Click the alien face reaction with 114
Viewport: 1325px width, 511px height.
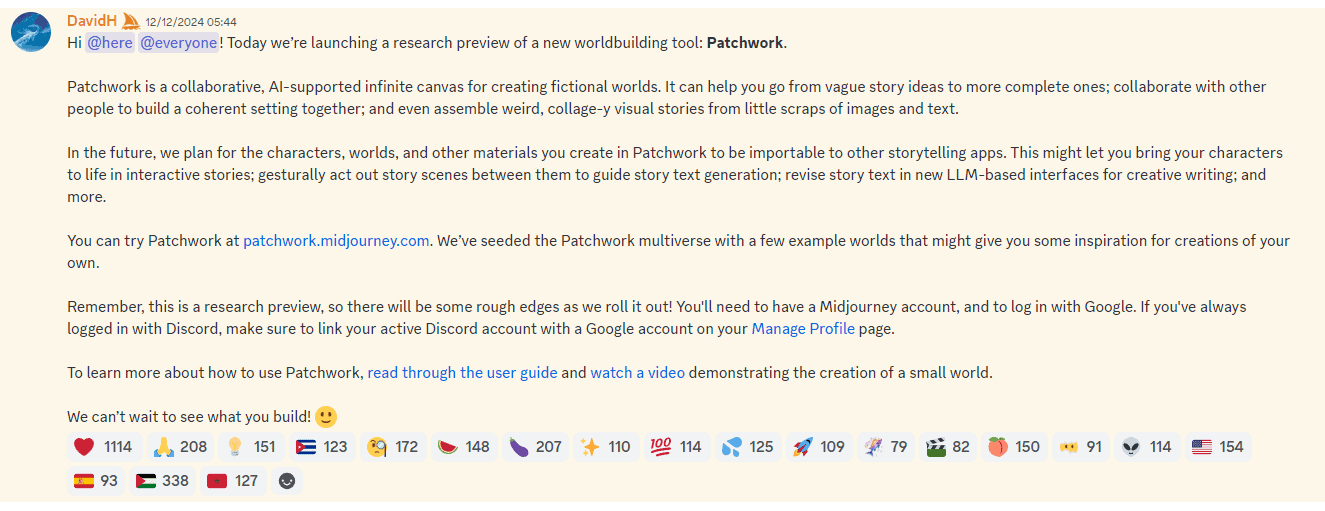(x=1147, y=447)
